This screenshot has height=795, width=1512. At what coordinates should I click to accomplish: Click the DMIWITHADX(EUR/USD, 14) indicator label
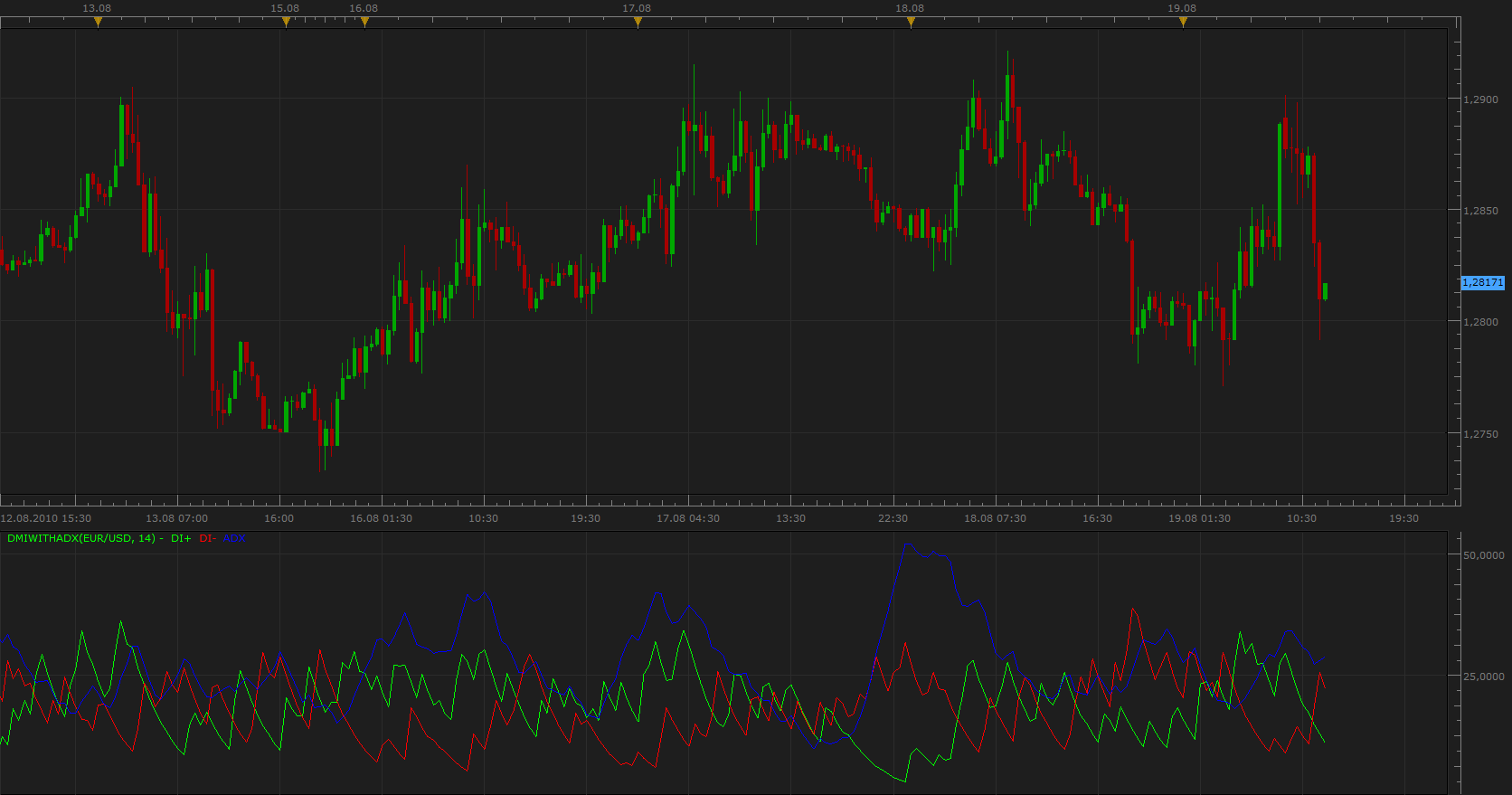coord(81,538)
